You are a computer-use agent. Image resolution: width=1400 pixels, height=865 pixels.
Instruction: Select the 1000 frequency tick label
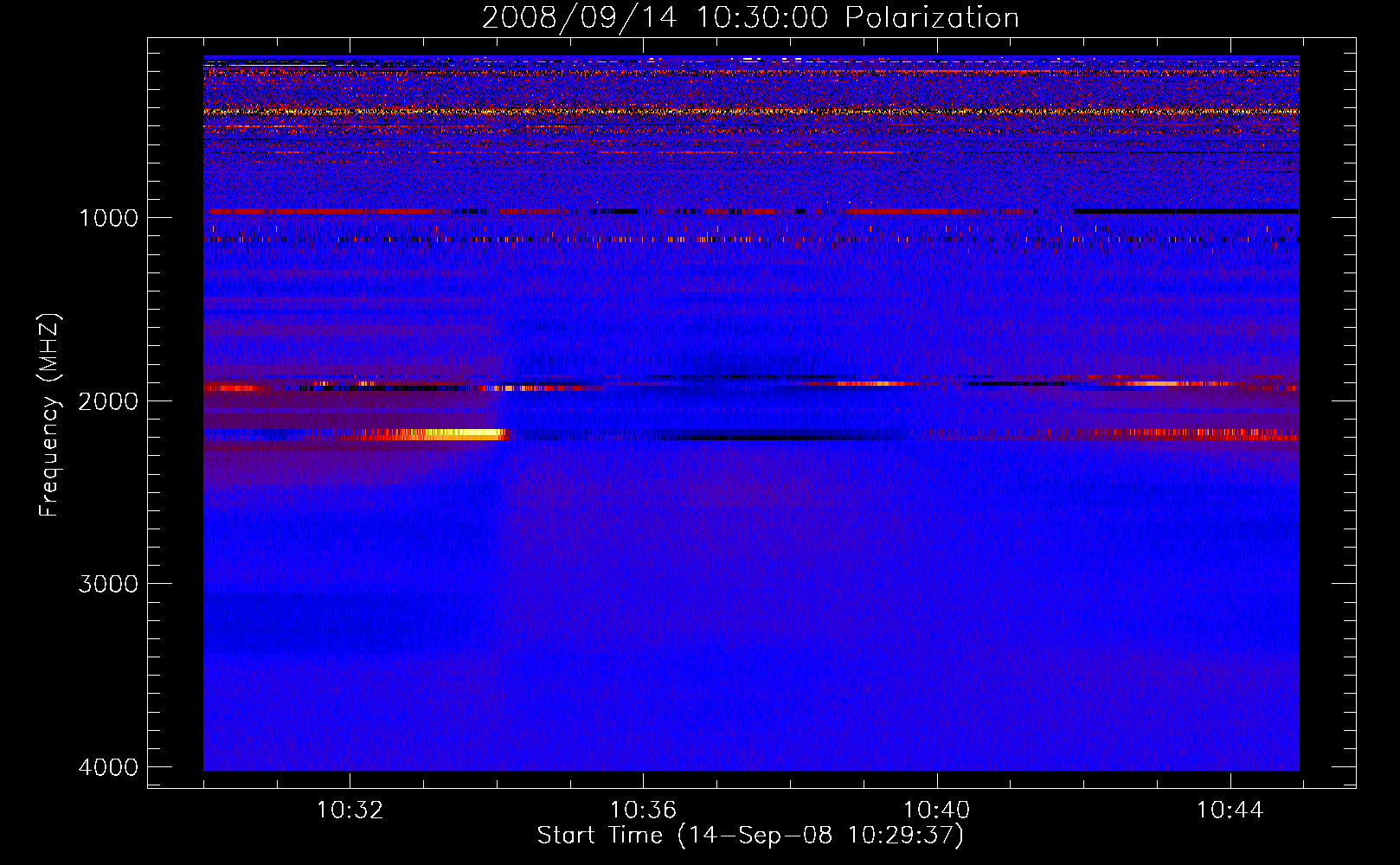(108, 217)
